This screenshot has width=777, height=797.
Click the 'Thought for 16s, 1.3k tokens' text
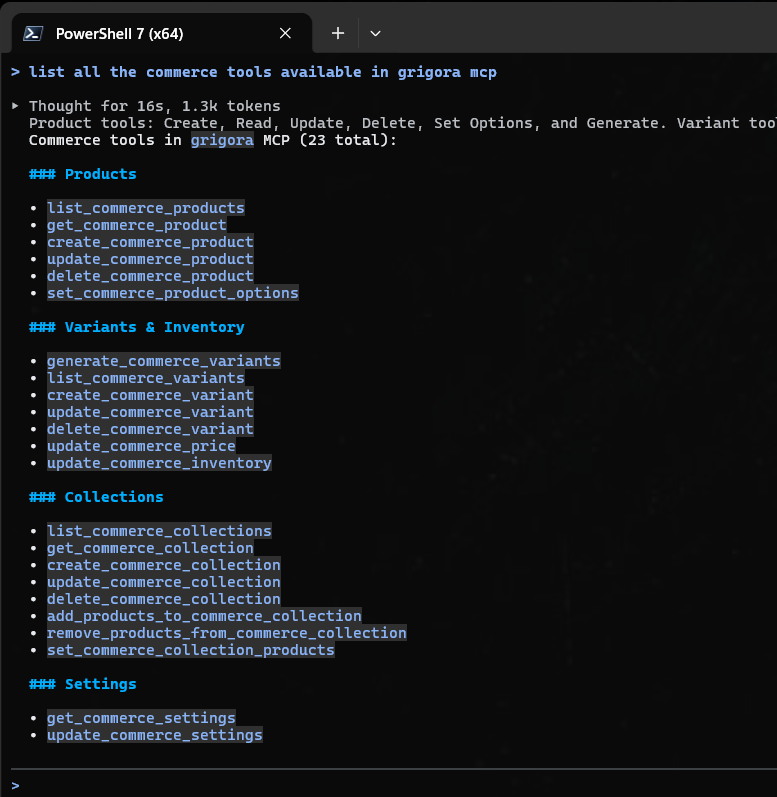[154, 106]
